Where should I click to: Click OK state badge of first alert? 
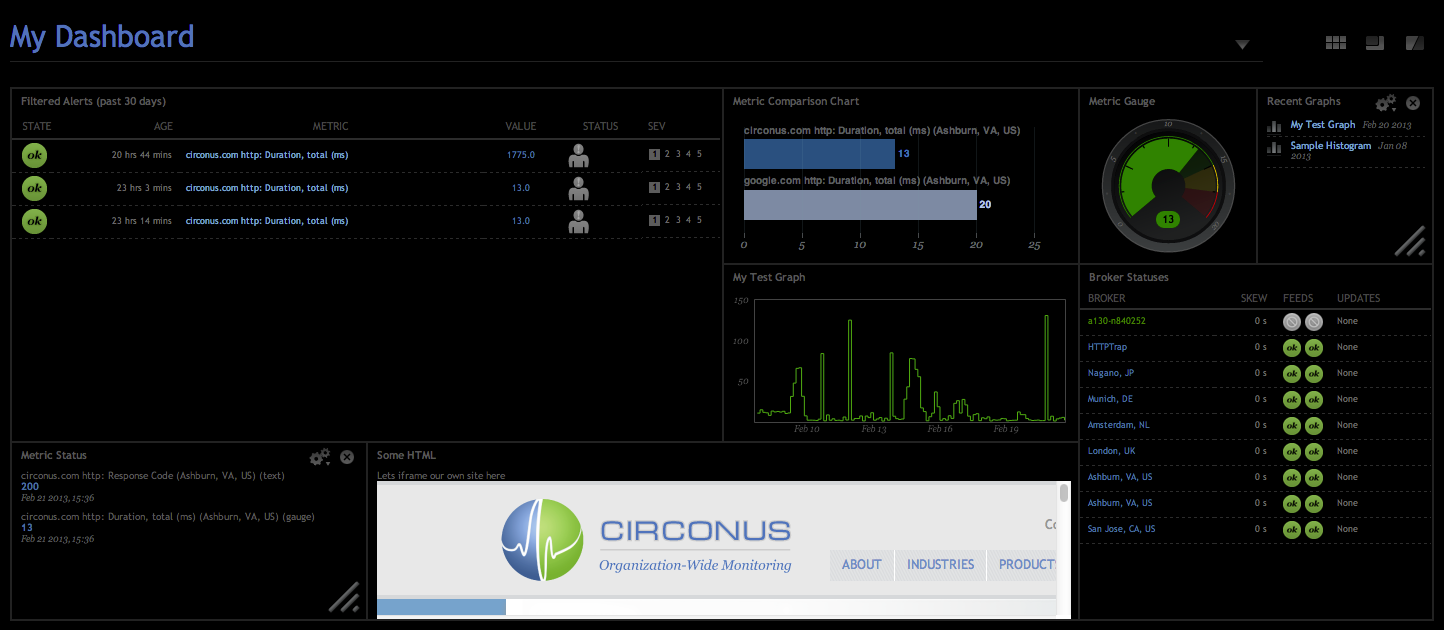pos(35,155)
